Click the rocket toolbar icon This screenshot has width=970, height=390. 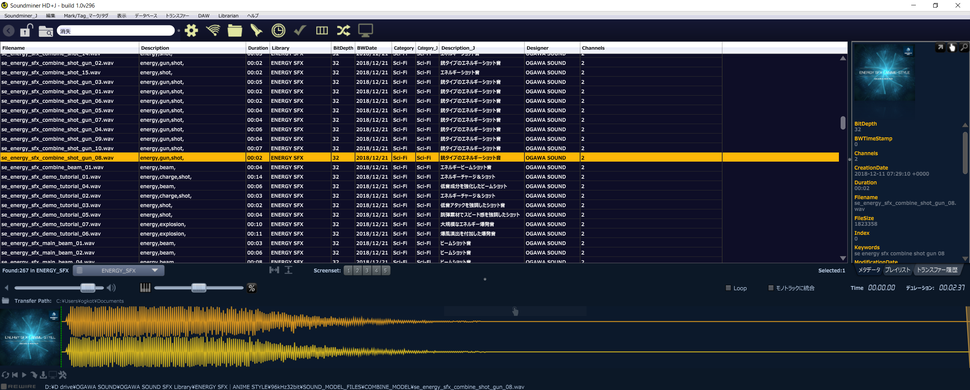(x=257, y=30)
